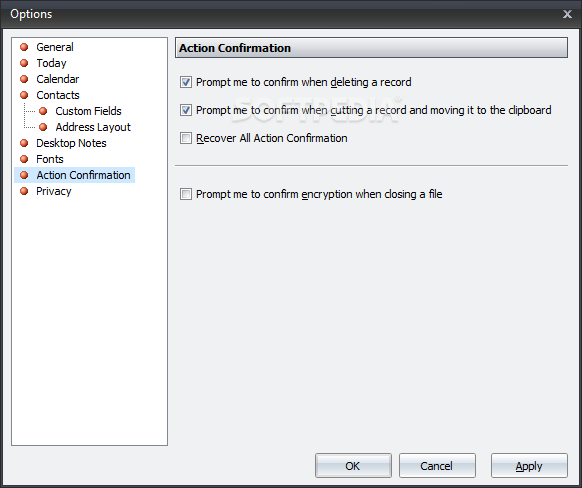582x488 pixels.
Task: Click the OK button
Action: coord(353,465)
